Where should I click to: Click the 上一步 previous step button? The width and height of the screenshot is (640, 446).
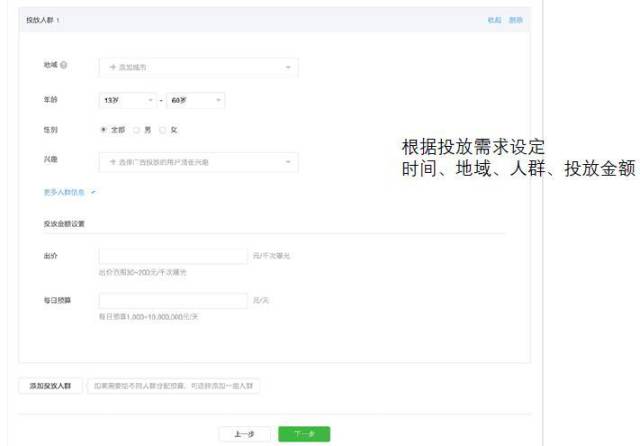tap(243, 434)
